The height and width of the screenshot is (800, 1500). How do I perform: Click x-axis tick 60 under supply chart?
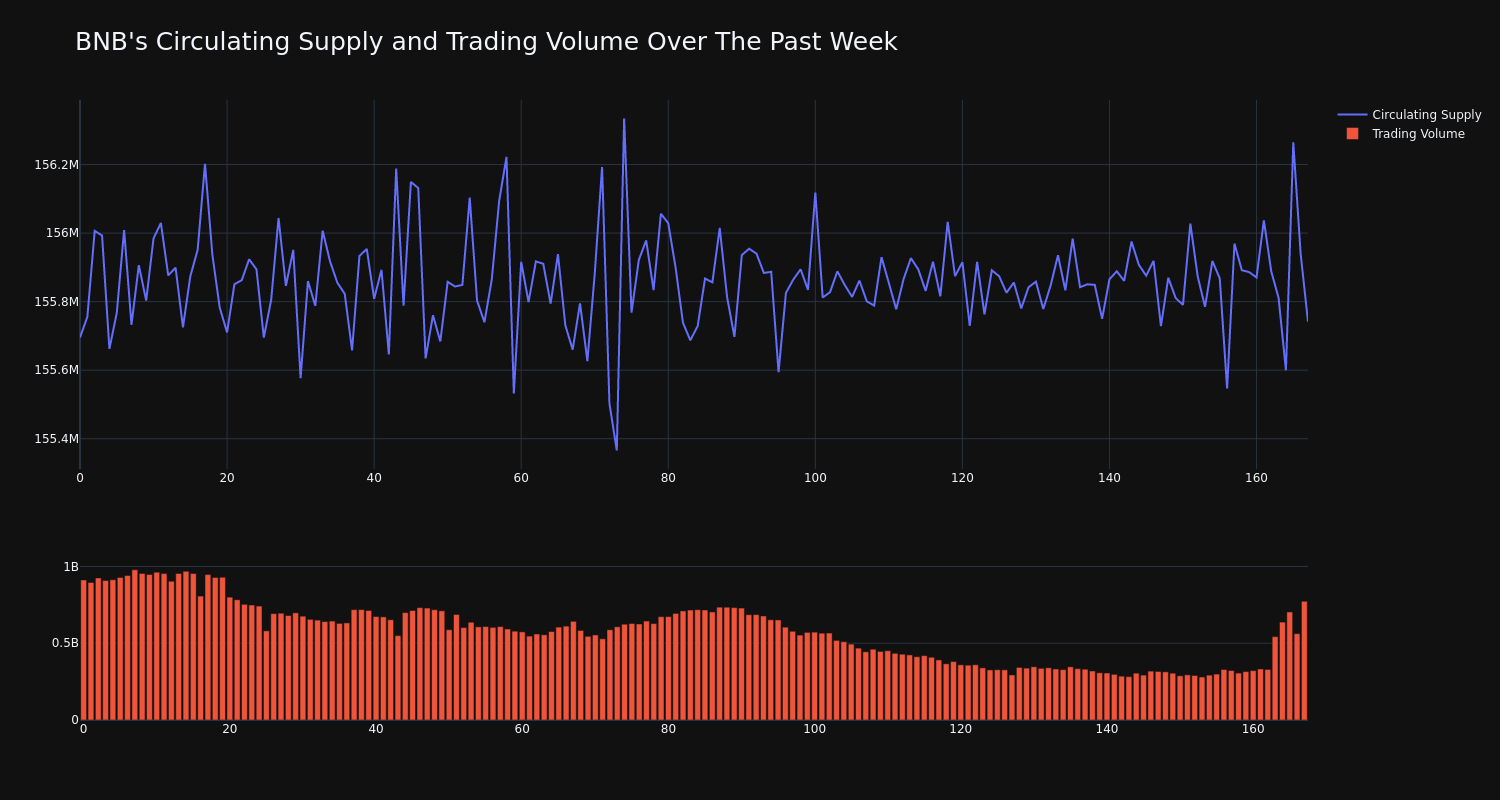point(521,478)
